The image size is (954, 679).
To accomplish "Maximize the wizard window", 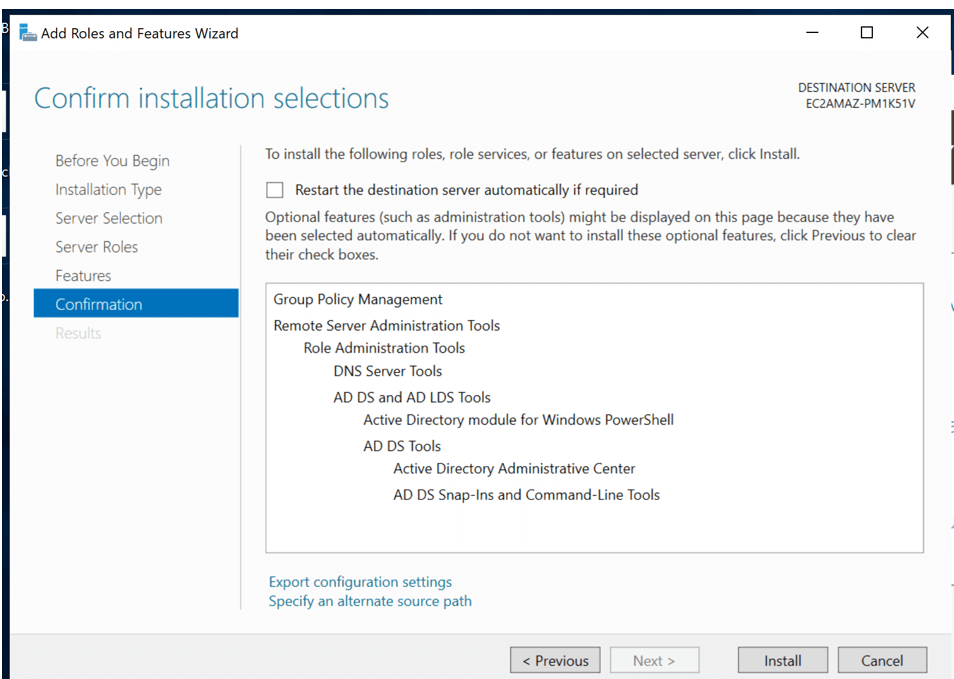I will click(x=867, y=32).
